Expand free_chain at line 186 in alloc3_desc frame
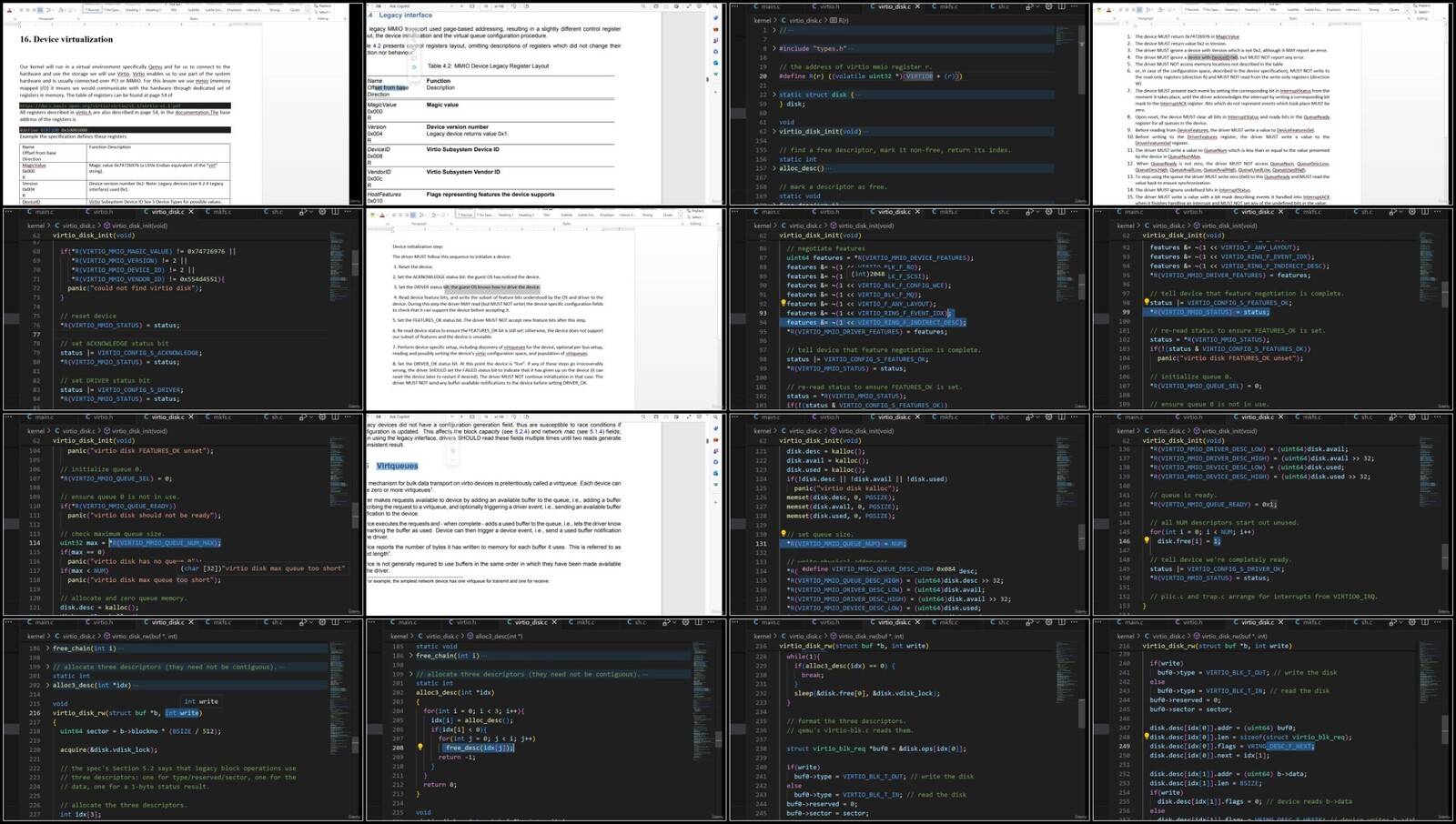 412,656
